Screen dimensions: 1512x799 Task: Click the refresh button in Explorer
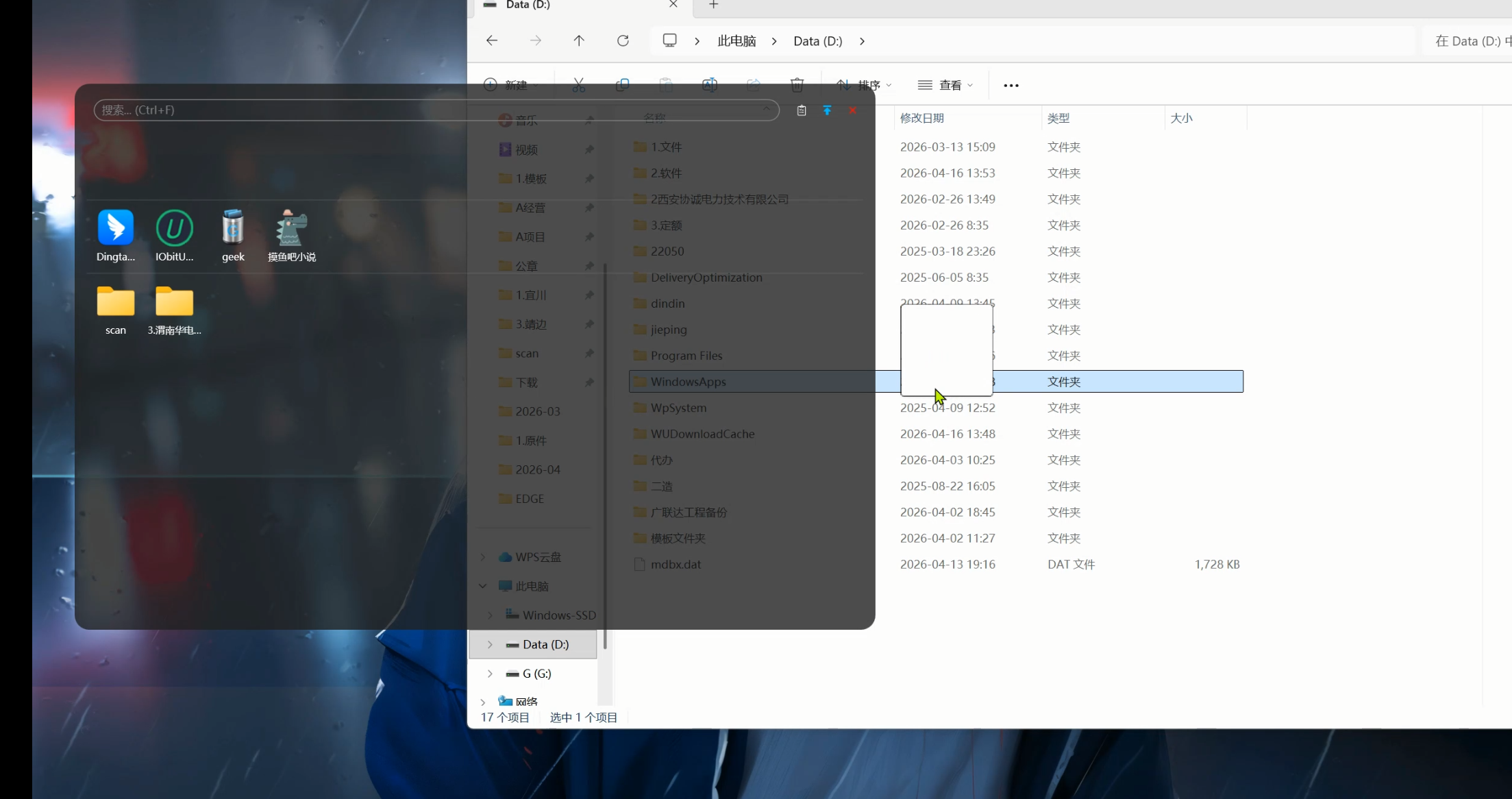tap(623, 41)
